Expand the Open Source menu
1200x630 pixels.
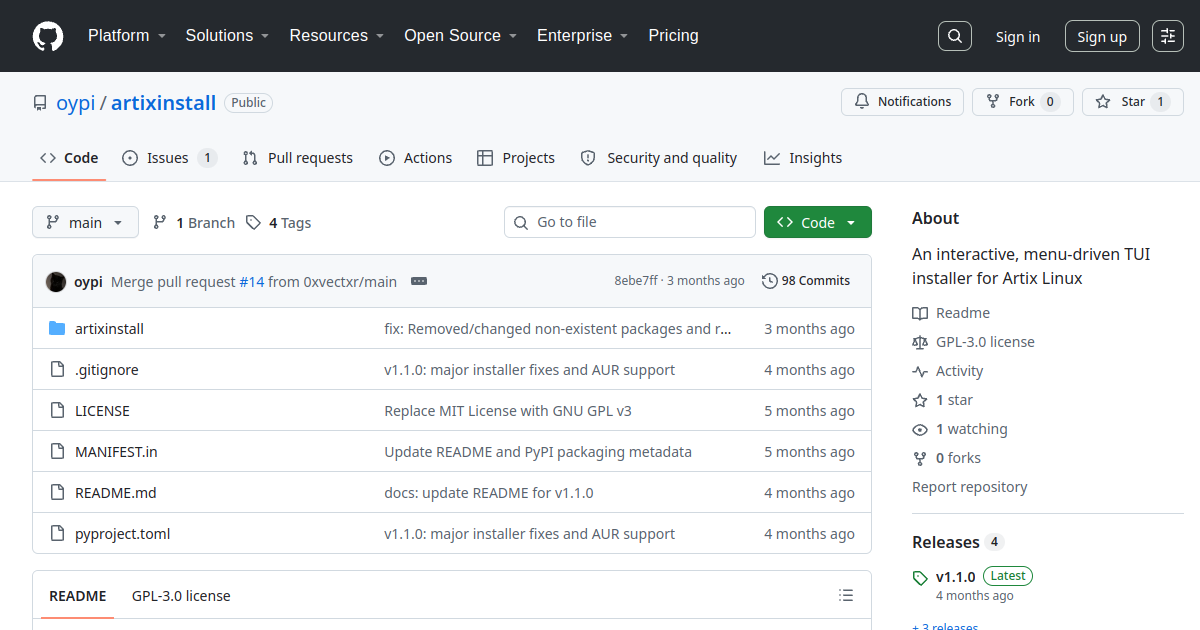coord(460,36)
